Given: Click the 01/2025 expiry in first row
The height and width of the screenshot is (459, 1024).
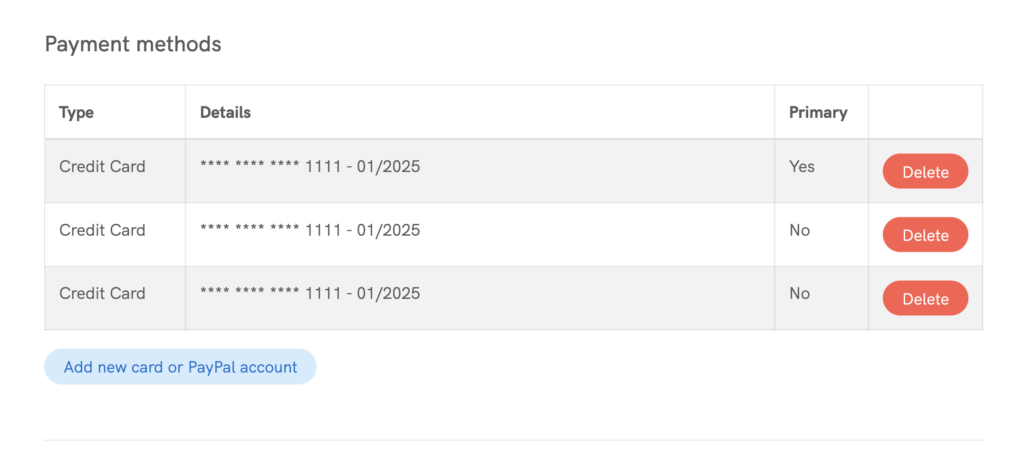Looking at the screenshot, I should (386, 167).
